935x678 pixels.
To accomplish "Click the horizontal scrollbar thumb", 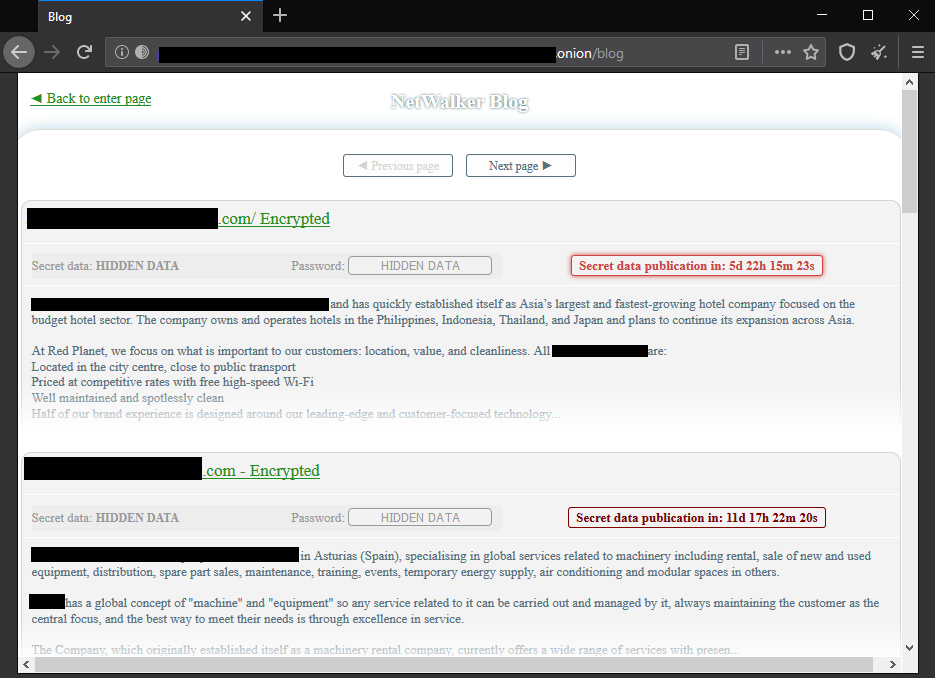I will (x=455, y=664).
